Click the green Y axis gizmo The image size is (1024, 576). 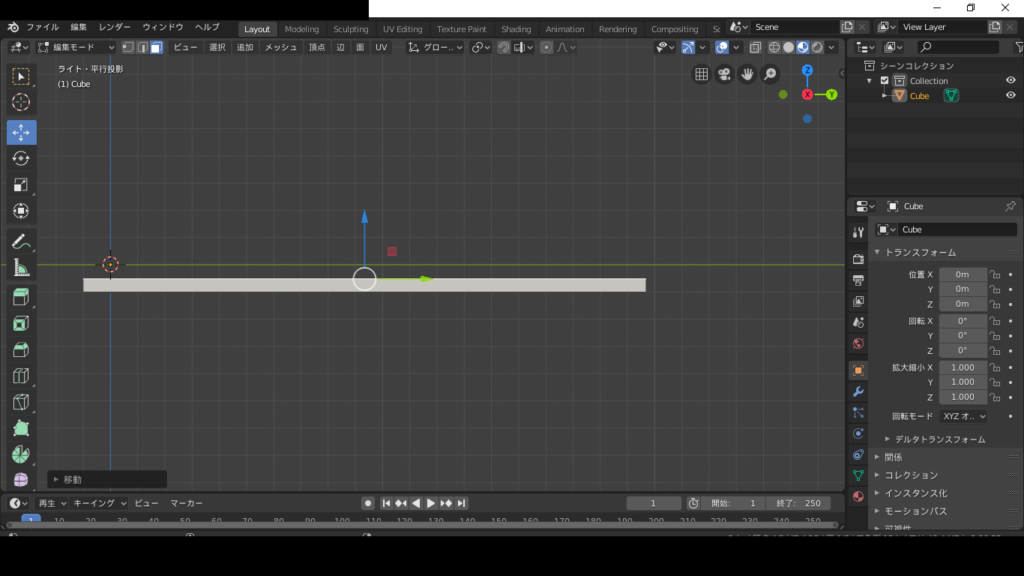(832, 94)
